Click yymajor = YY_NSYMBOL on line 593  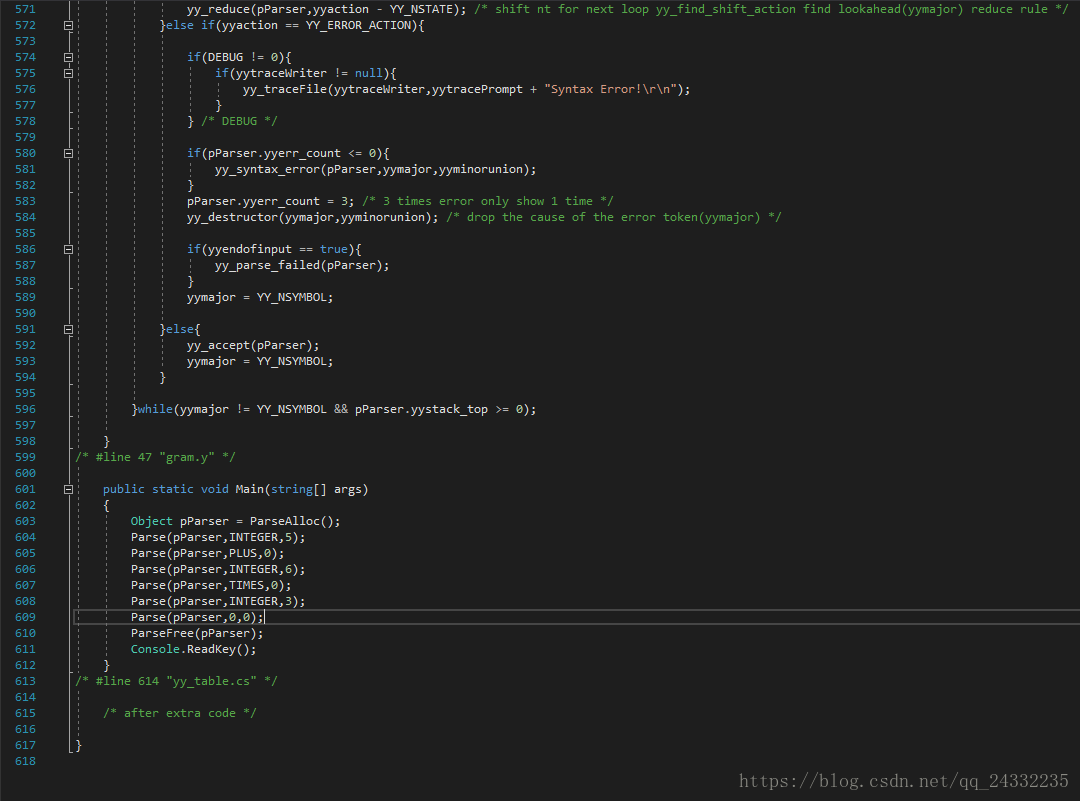[260, 362]
